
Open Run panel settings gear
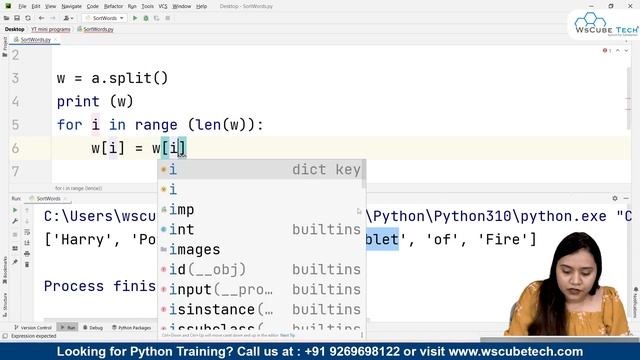tap(615, 198)
